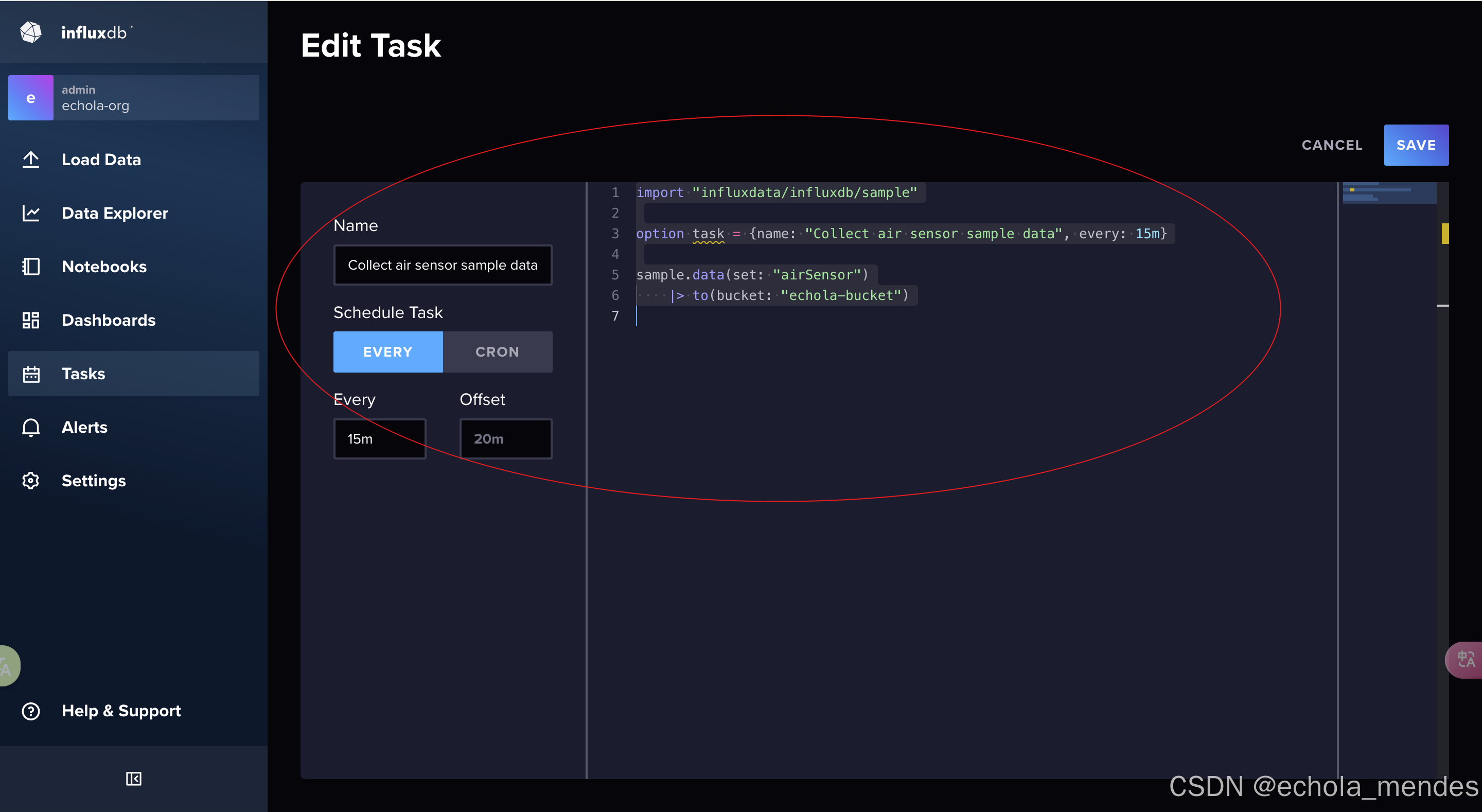1482x812 pixels.
Task: Click the influxdb brand text
Action: click(x=97, y=32)
